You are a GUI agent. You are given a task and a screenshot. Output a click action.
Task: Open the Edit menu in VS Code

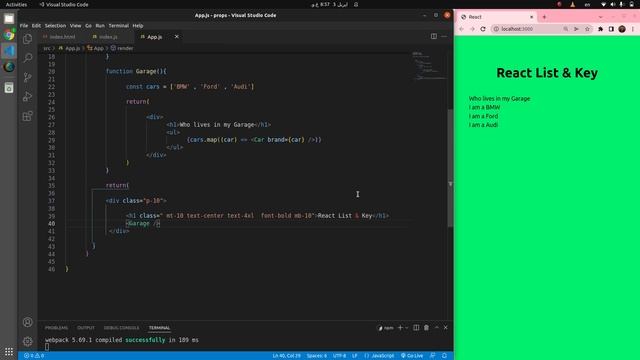36,25
